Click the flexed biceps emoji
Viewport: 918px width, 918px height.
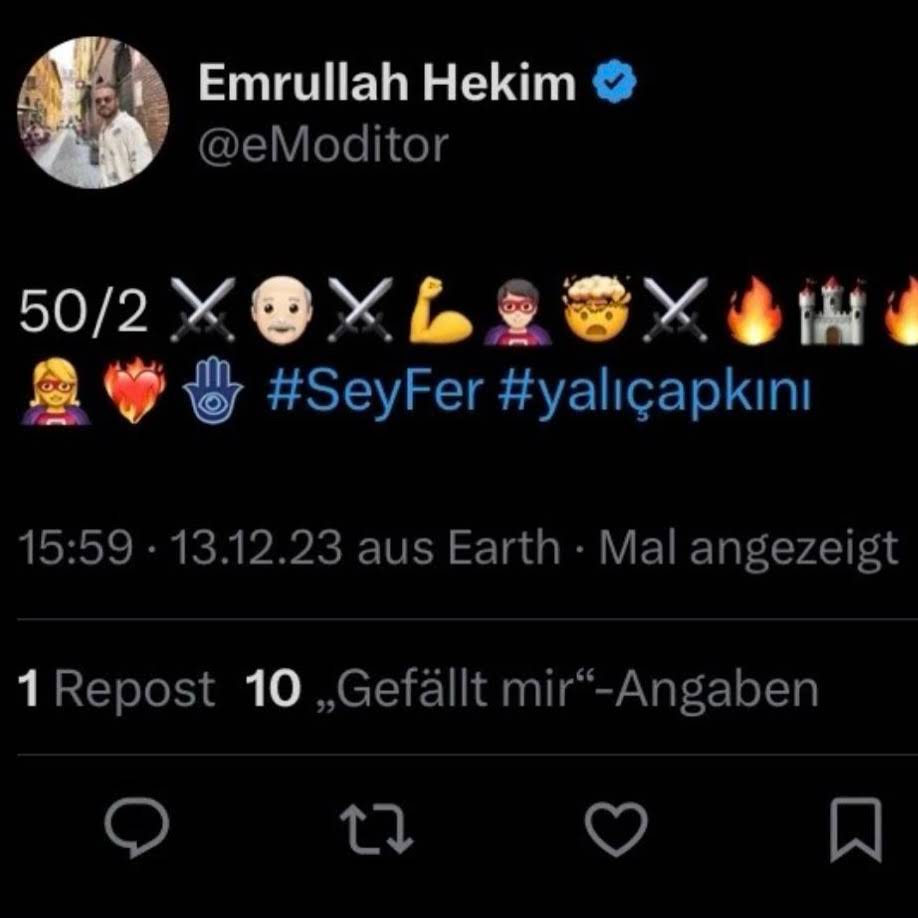[x=440, y=311]
